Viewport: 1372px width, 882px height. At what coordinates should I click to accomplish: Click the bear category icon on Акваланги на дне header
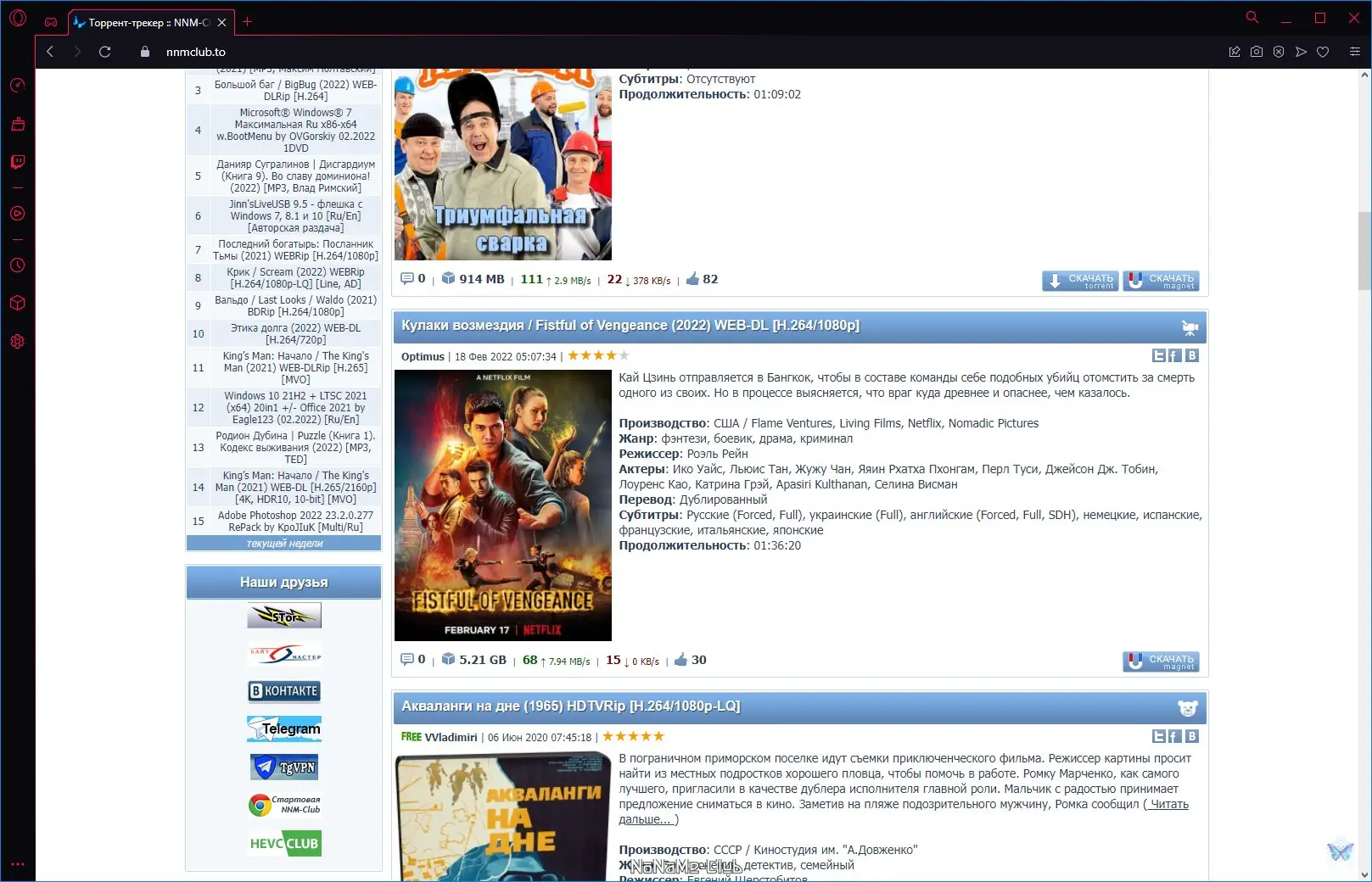(1188, 708)
